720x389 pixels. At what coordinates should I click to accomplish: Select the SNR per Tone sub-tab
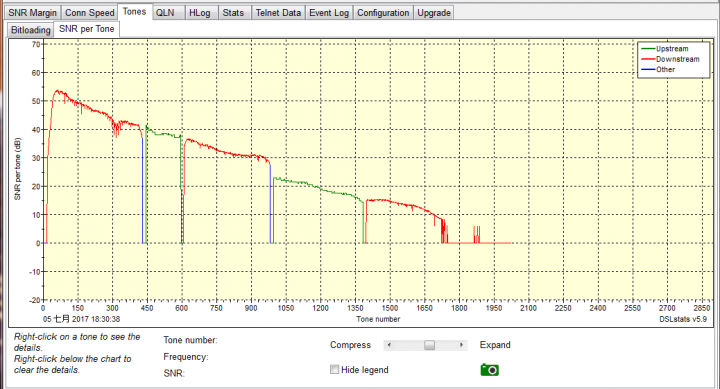pyautogui.click(x=86, y=29)
